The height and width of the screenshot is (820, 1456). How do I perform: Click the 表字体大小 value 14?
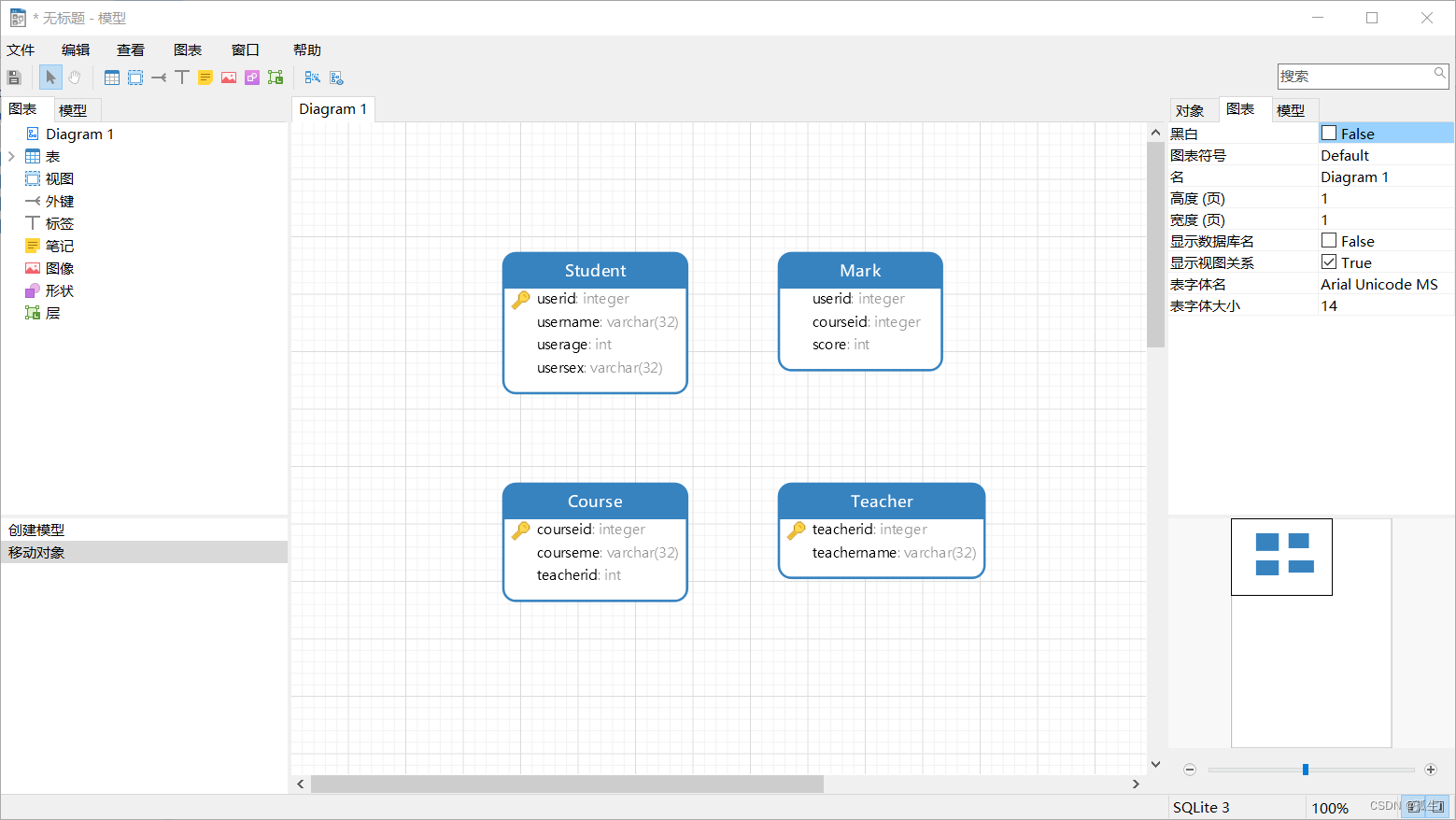1386,305
